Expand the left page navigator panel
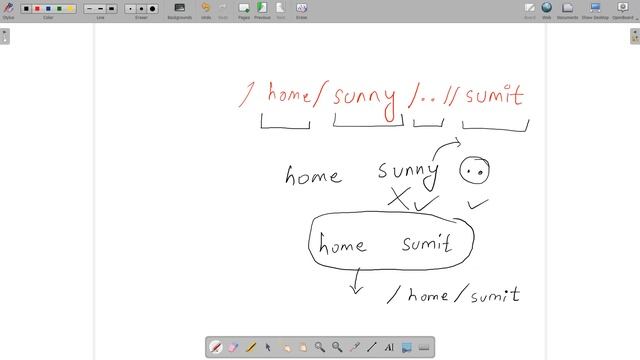640x360 pixels. 5,36
